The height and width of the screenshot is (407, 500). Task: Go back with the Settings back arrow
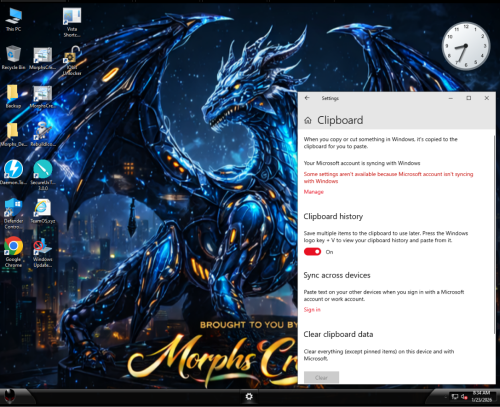(x=307, y=98)
